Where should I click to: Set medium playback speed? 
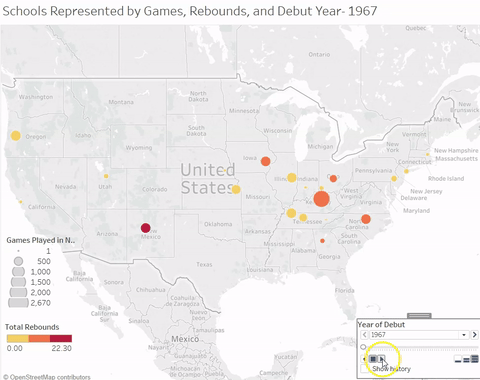coord(466,359)
